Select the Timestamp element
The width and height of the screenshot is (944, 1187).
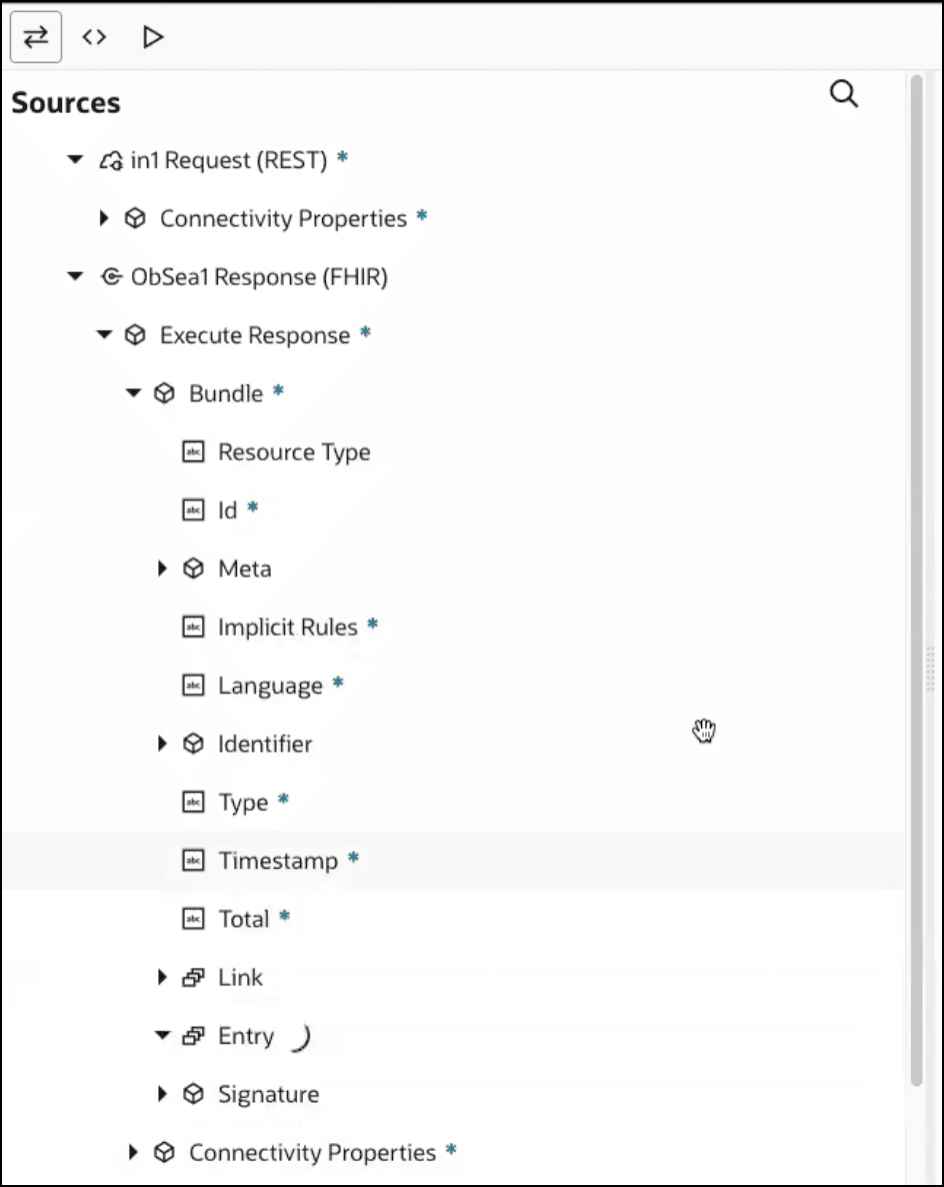point(278,861)
